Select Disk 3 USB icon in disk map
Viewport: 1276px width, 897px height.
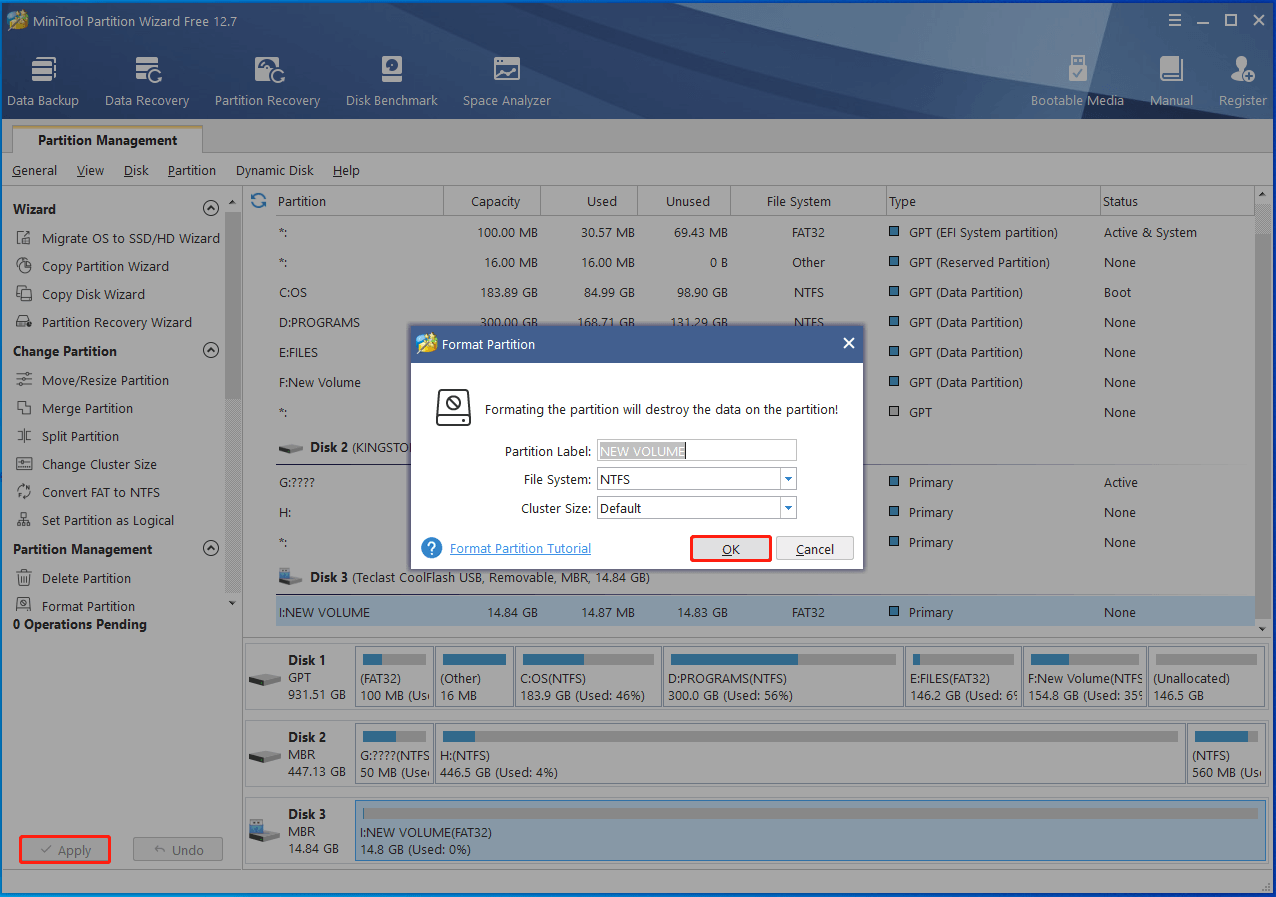pos(265,829)
